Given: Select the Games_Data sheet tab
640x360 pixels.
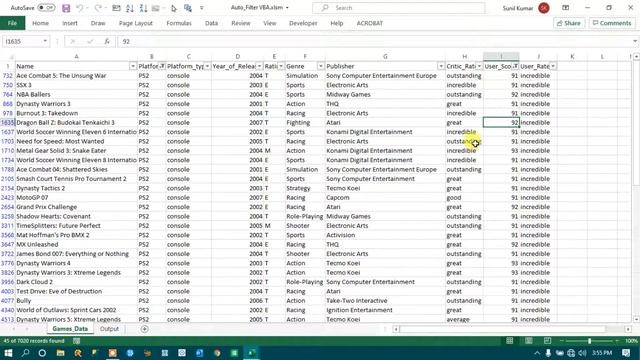Looking at the screenshot, I should (70, 329).
